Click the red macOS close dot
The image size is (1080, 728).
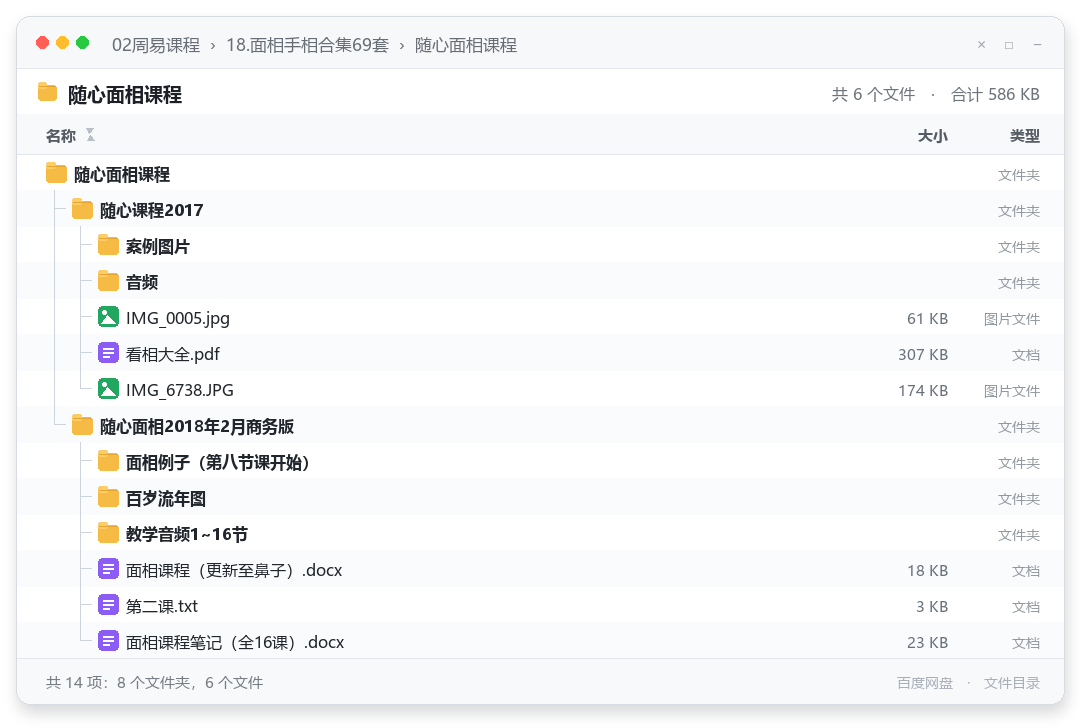pyautogui.click(x=42, y=43)
